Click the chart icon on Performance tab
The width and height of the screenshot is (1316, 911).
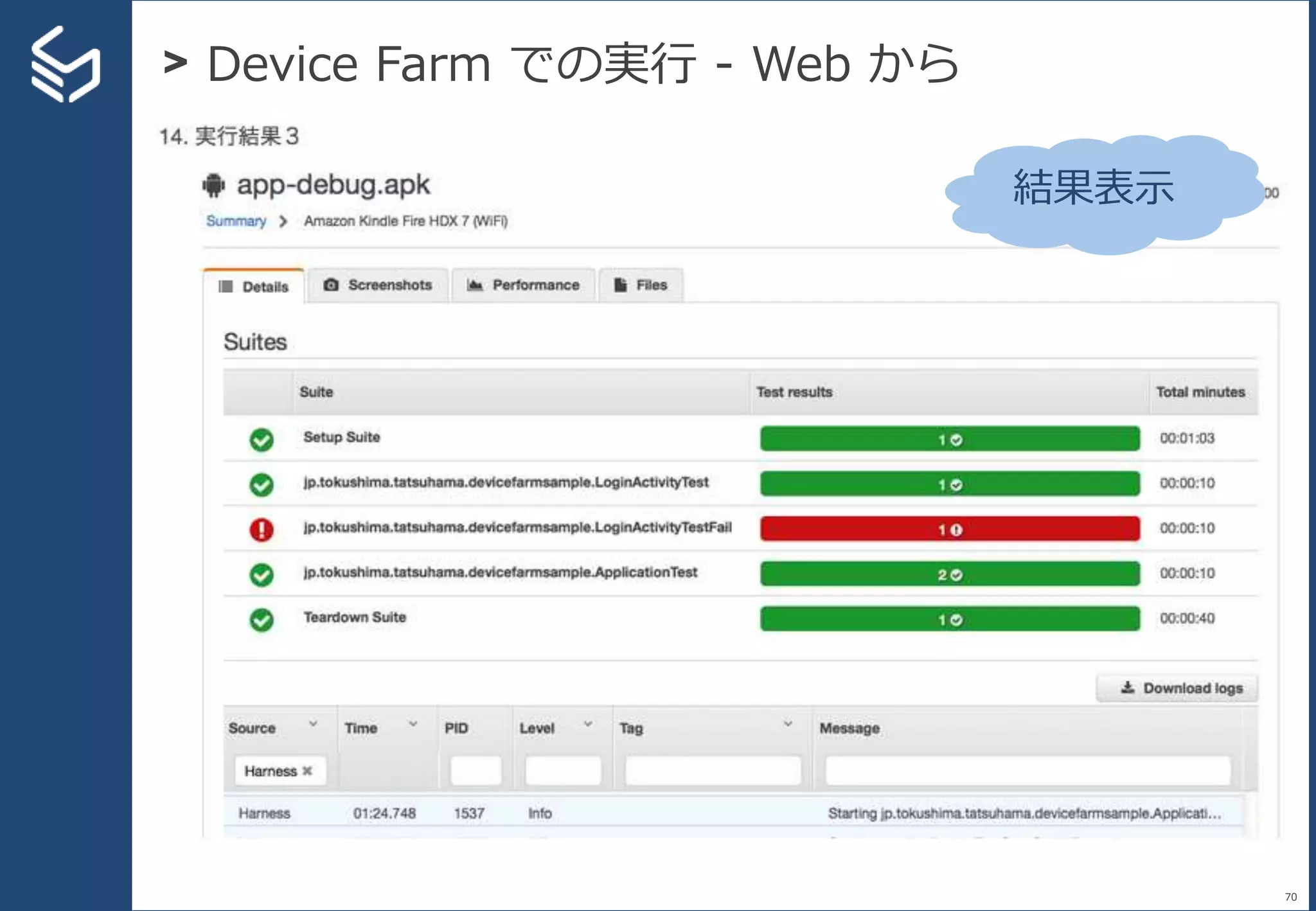(x=475, y=285)
